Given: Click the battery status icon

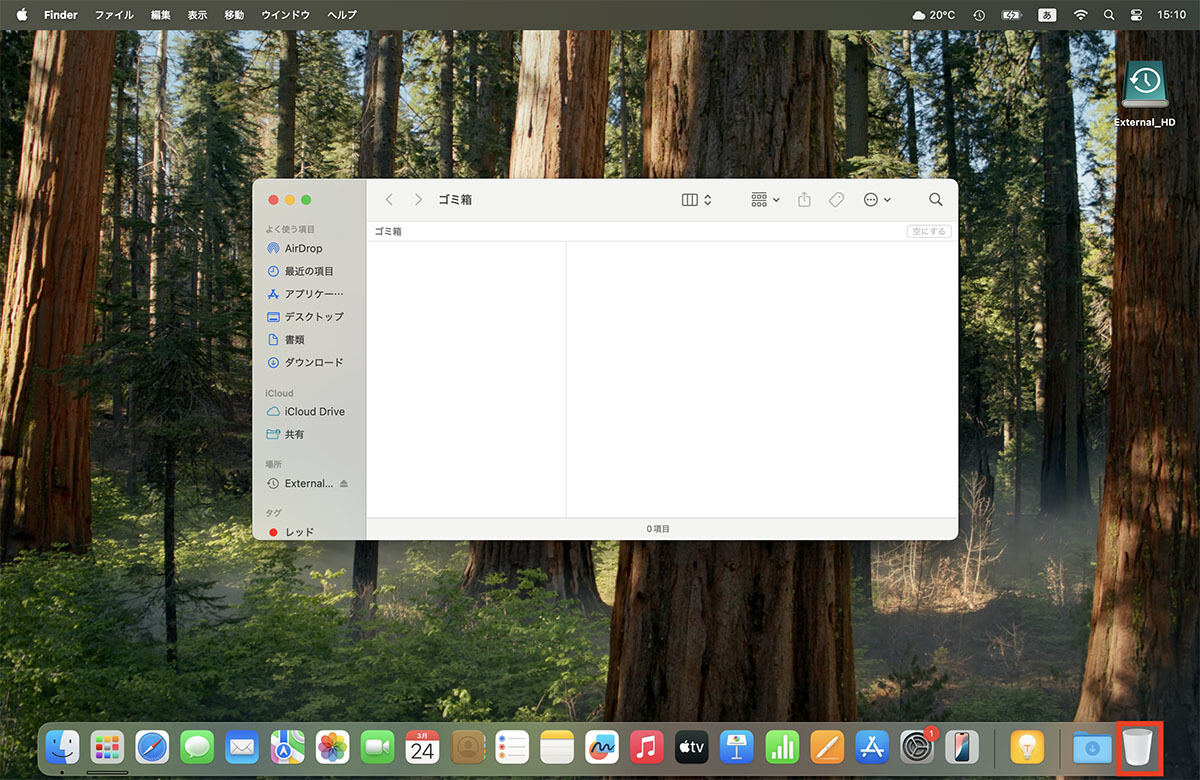Looking at the screenshot, I should [x=1013, y=15].
